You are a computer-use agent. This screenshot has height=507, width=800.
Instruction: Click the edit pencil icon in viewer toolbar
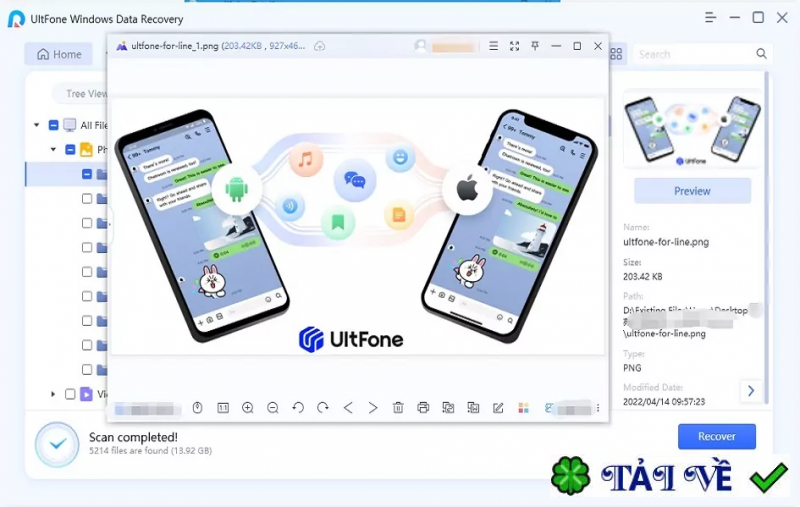pyautogui.click(x=498, y=408)
